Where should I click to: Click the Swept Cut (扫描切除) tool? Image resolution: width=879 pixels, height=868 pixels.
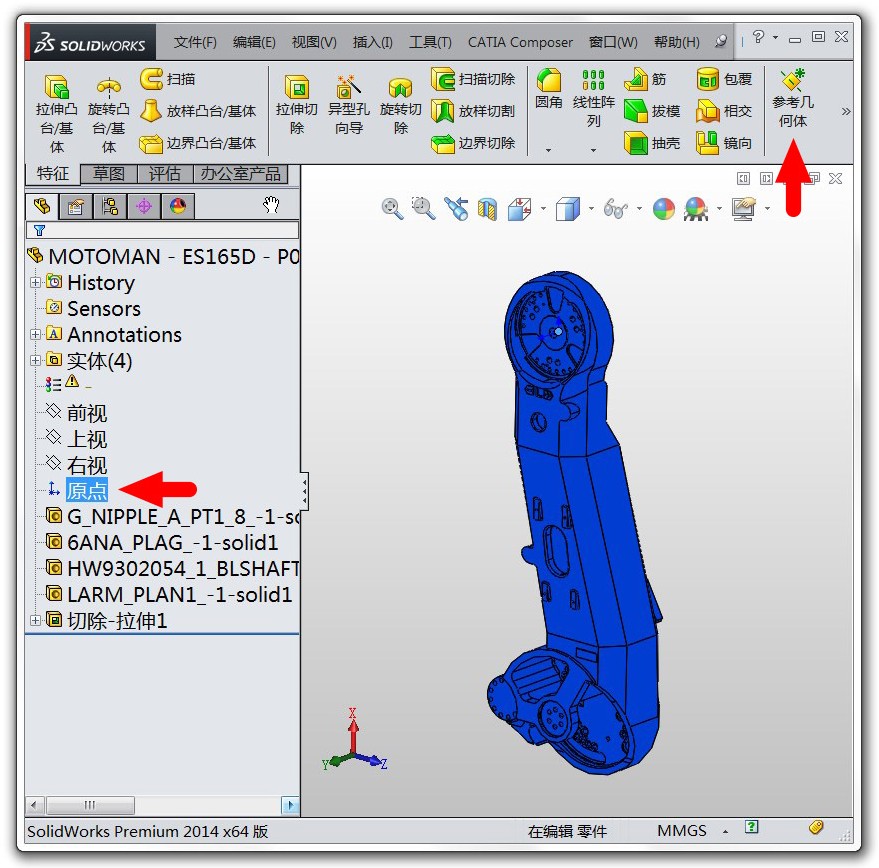[x=473, y=79]
